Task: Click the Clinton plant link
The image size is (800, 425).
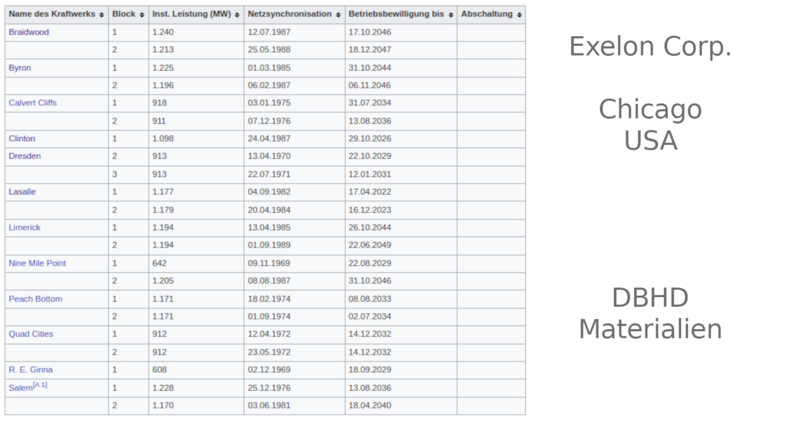Action: click(x=22, y=138)
